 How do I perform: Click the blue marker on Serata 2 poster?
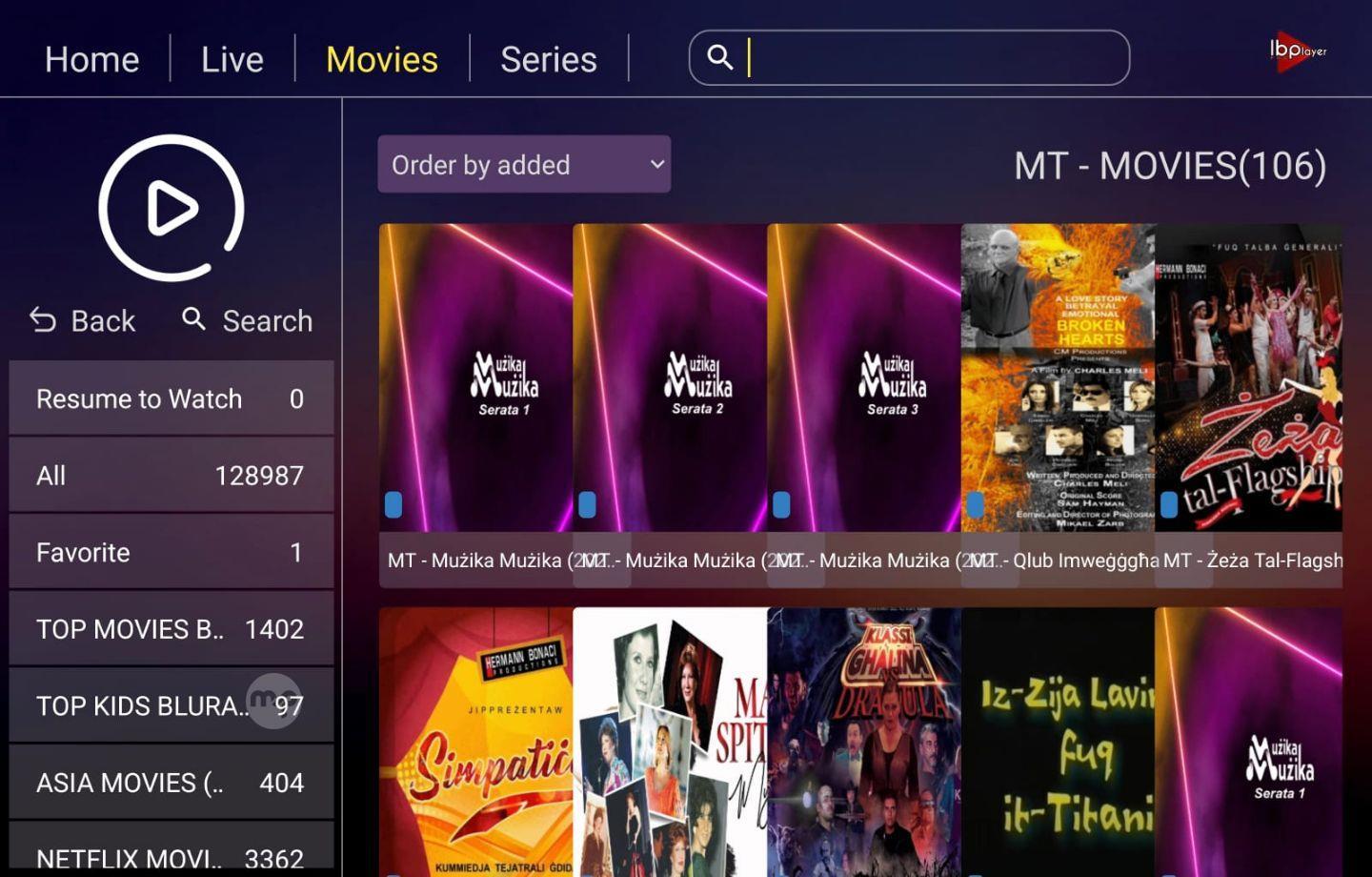(587, 504)
